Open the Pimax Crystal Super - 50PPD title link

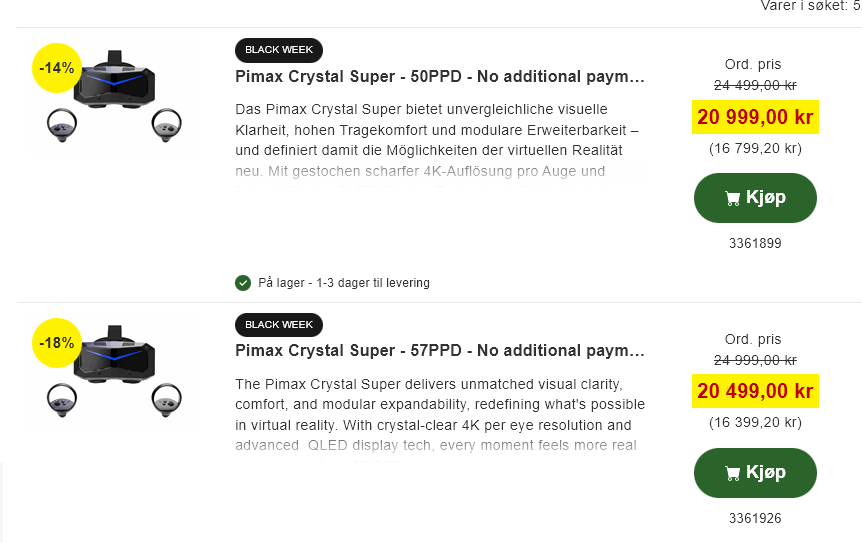point(440,76)
